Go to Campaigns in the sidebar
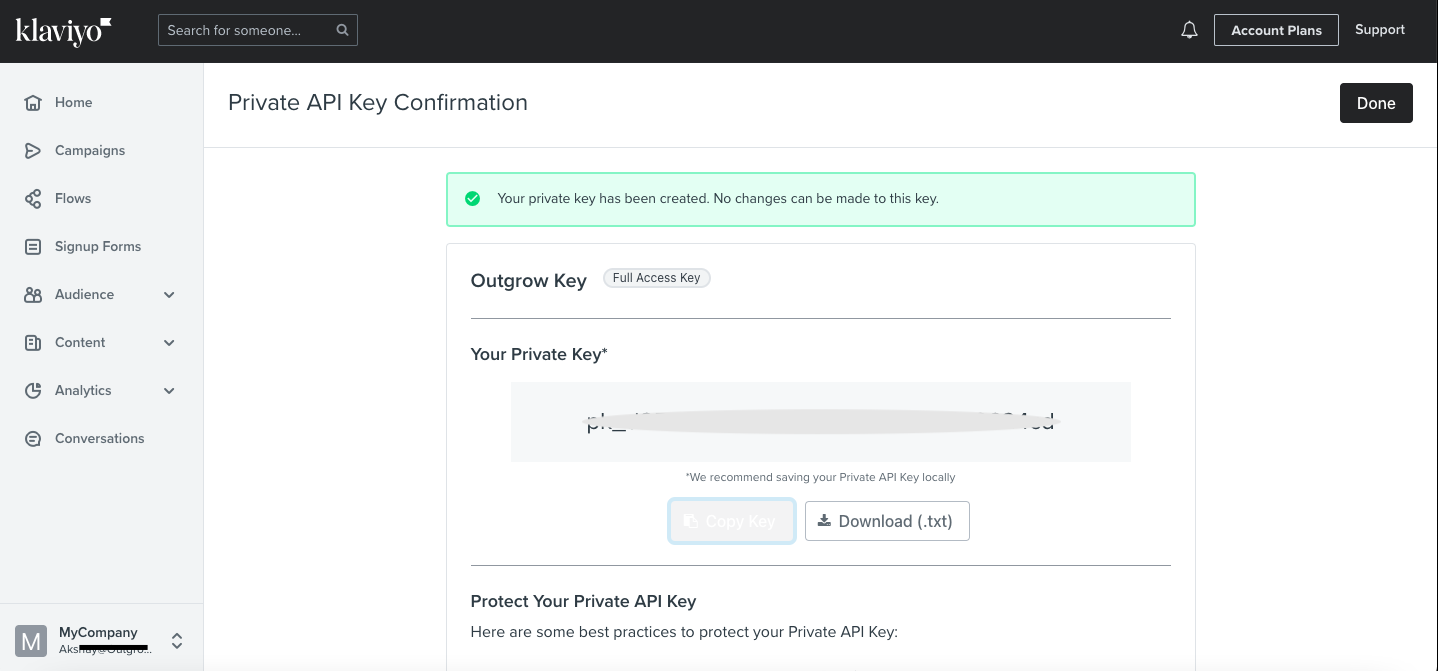Image resolution: width=1438 pixels, height=671 pixels. 90,151
